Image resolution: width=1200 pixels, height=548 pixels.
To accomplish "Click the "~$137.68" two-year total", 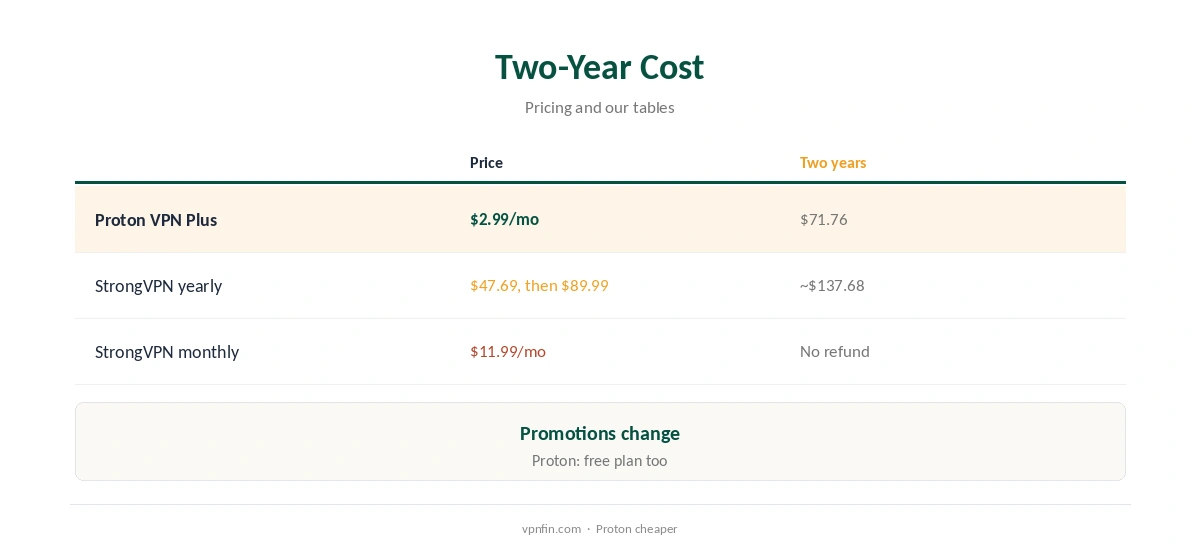I will point(832,285).
